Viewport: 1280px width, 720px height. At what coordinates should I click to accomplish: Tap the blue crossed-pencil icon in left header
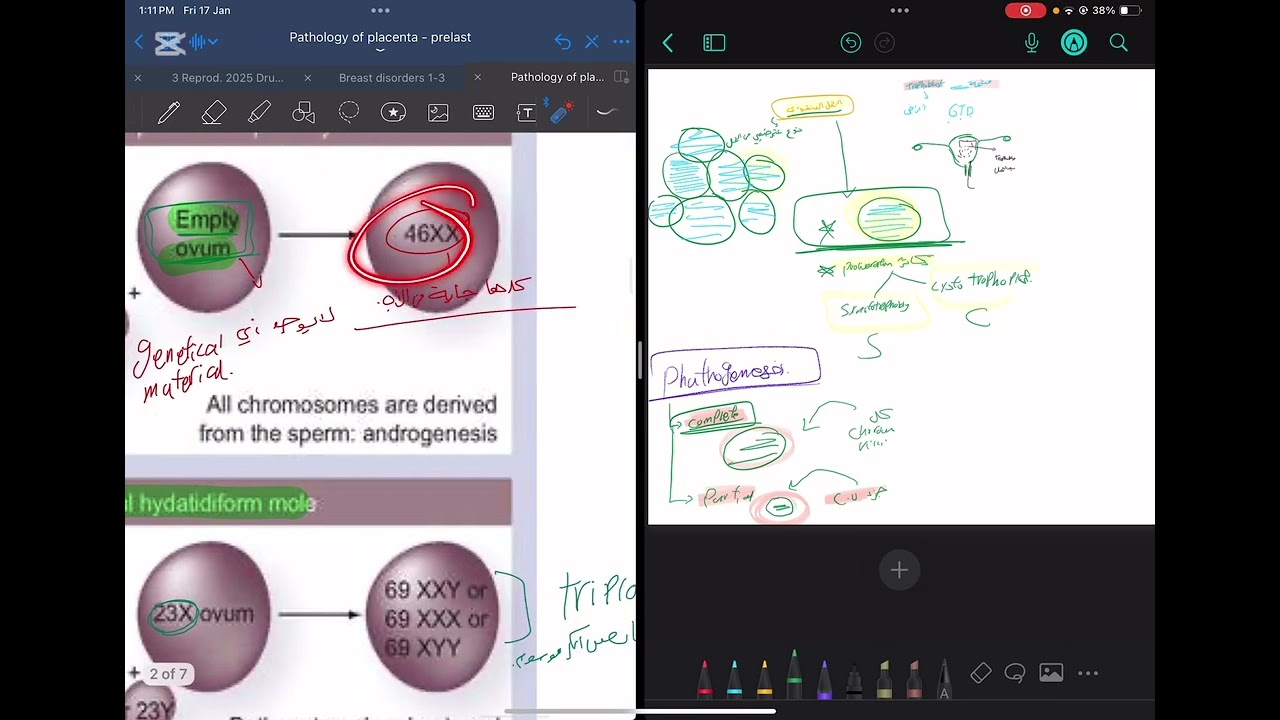[x=592, y=42]
